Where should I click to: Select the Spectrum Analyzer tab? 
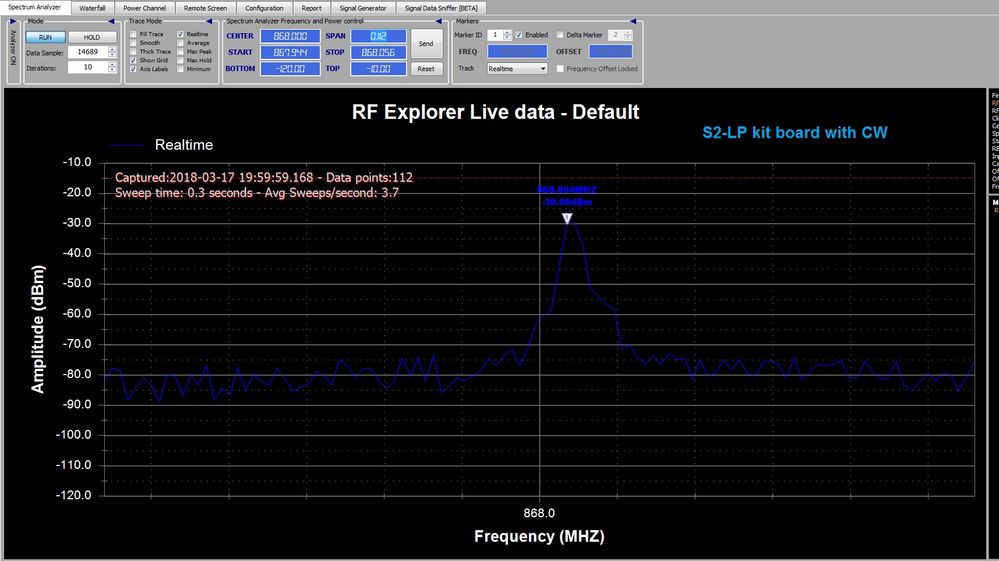coord(35,8)
